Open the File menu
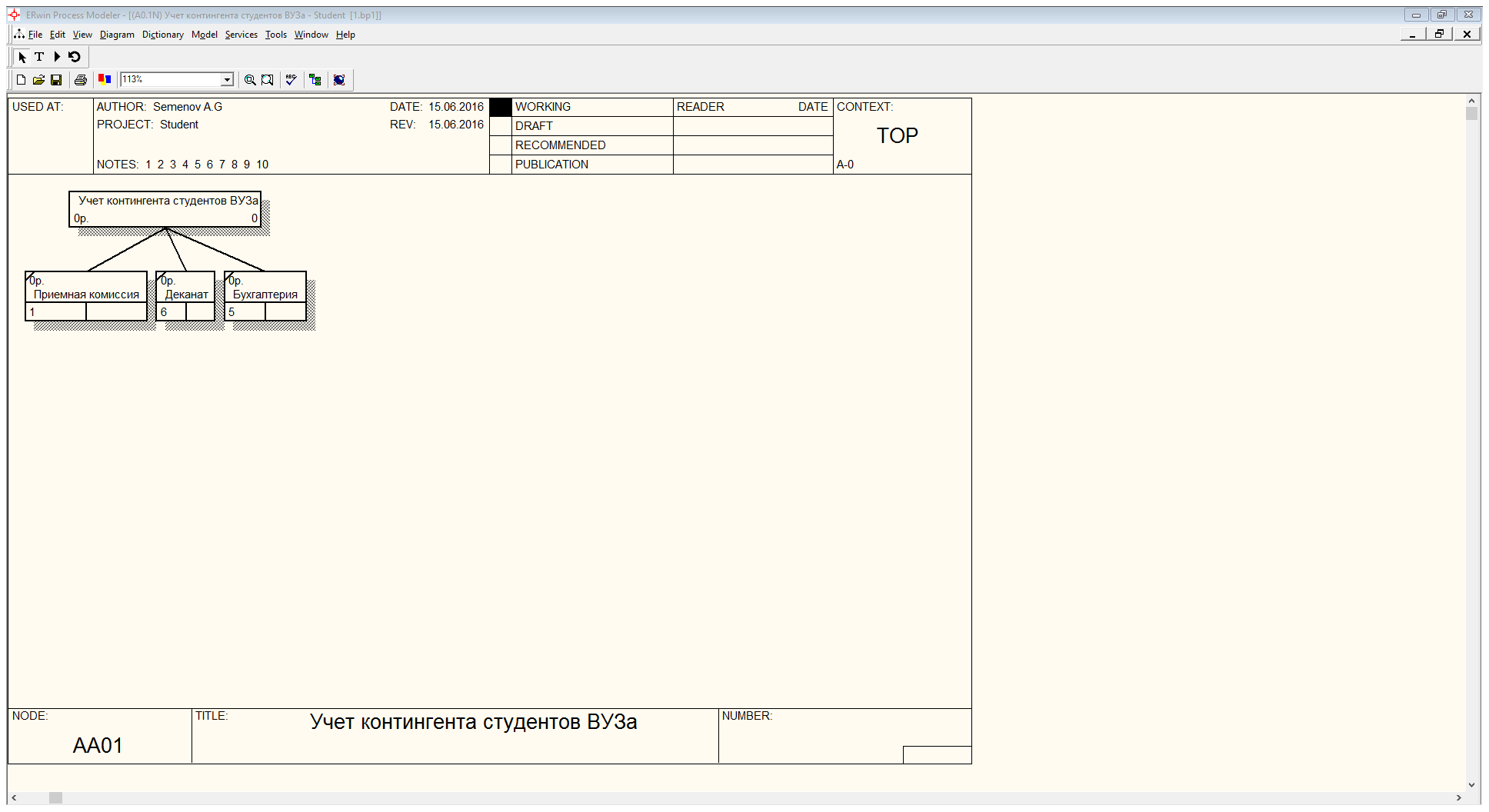 (x=35, y=35)
